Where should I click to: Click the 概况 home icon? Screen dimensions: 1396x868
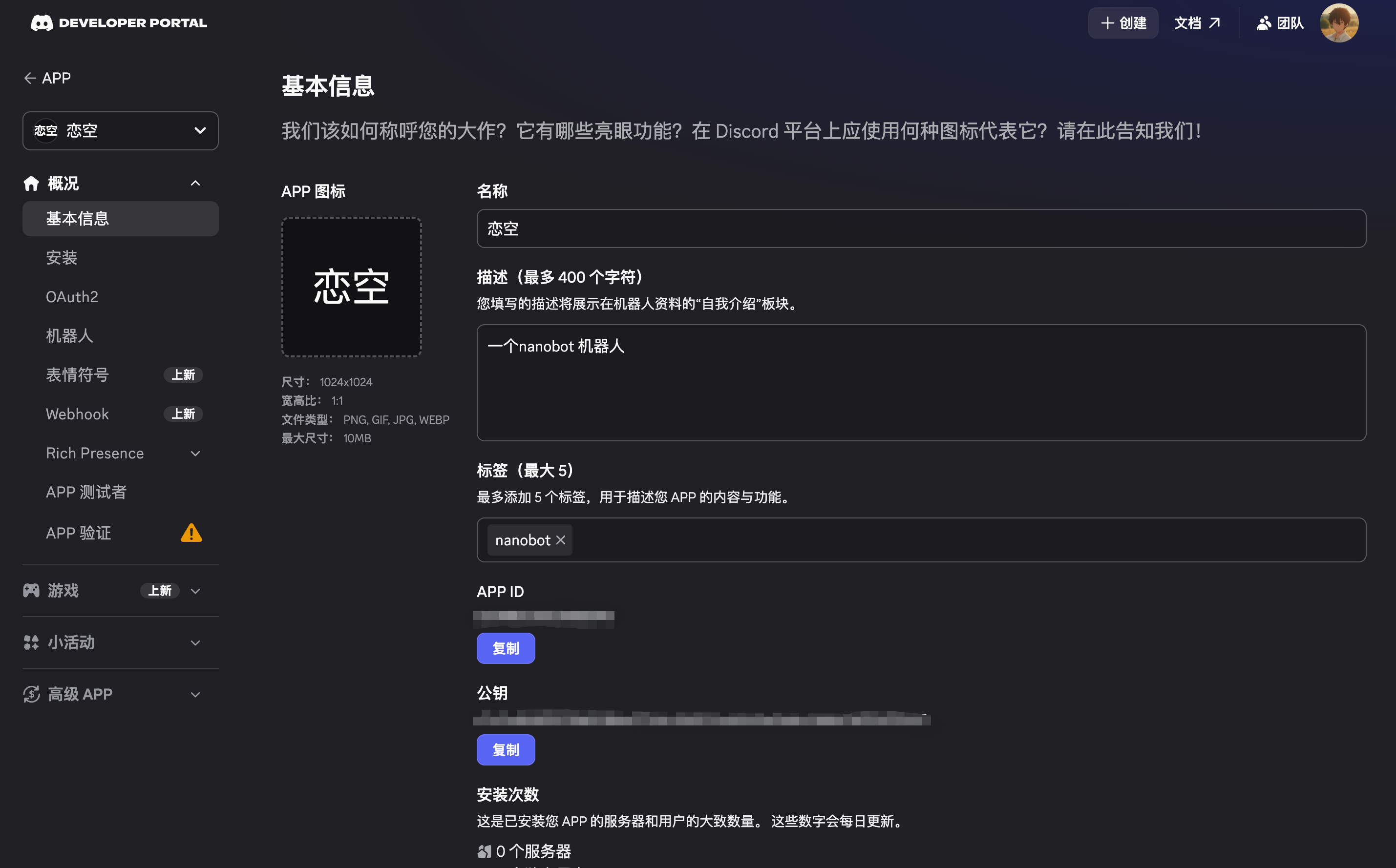31,183
